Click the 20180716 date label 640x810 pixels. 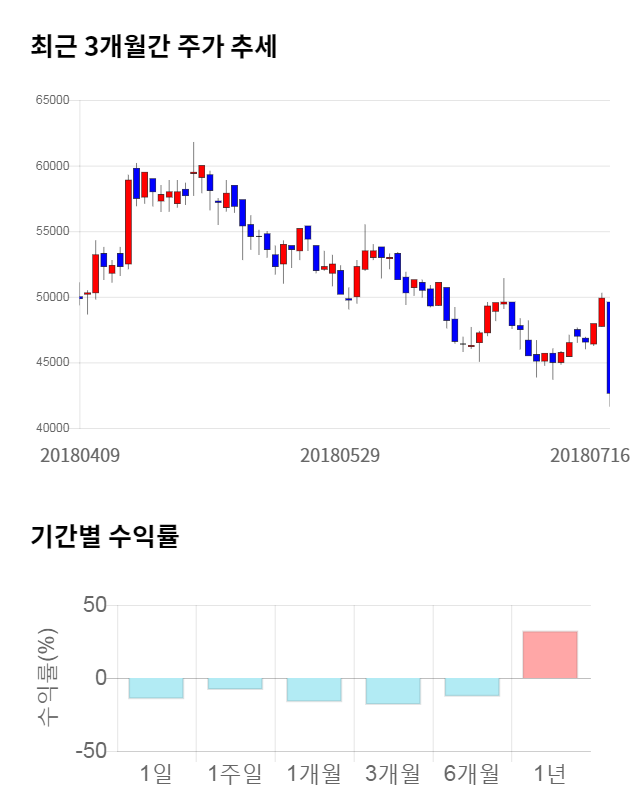[x=590, y=455]
